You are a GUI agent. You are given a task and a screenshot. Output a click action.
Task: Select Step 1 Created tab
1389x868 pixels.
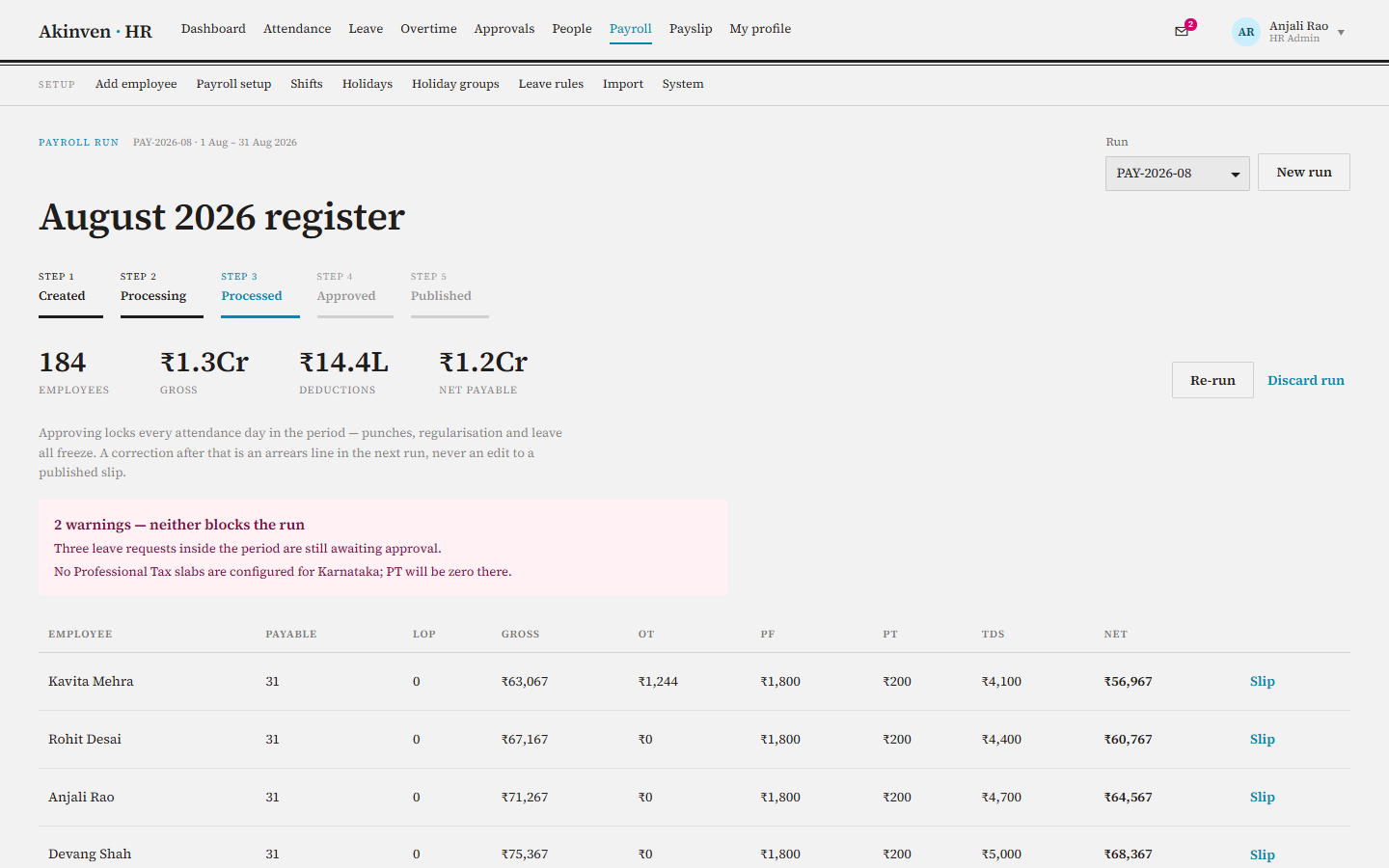tap(70, 292)
